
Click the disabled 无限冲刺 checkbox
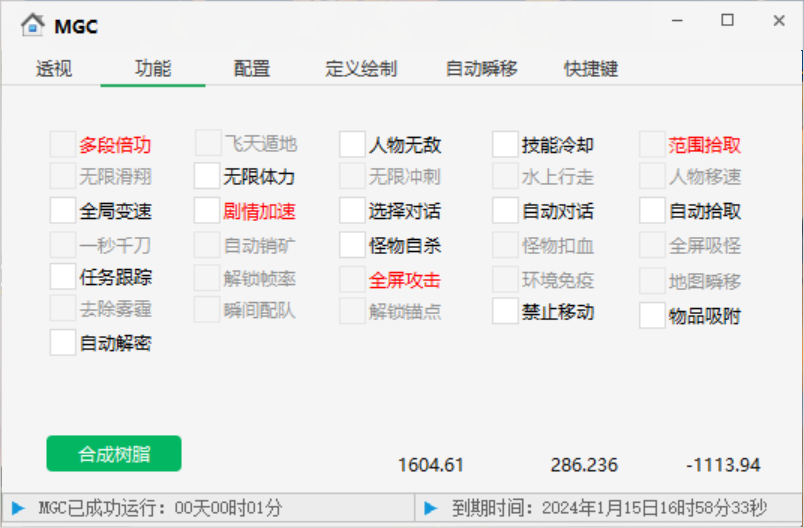point(352,176)
